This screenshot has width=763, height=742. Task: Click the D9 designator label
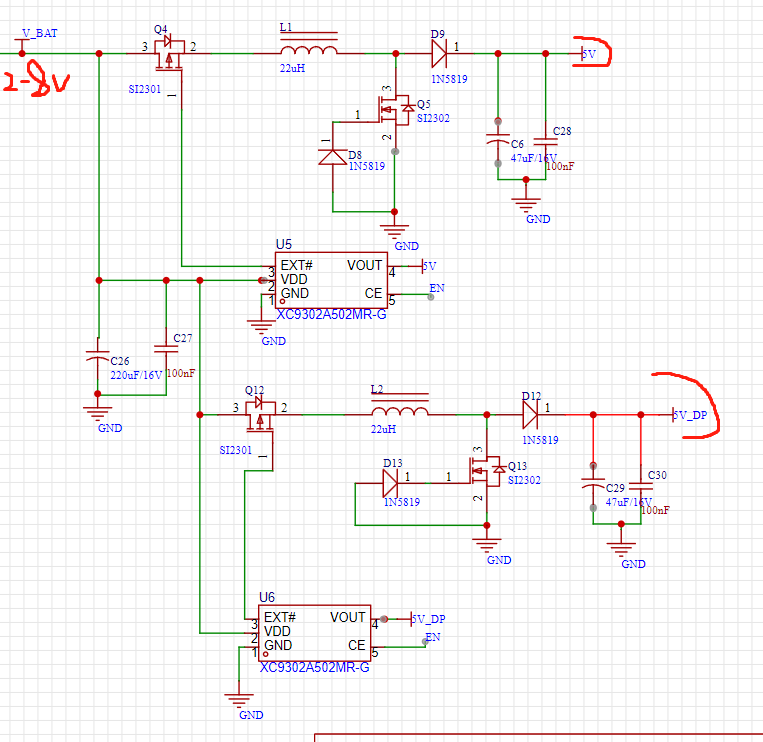tap(438, 34)
